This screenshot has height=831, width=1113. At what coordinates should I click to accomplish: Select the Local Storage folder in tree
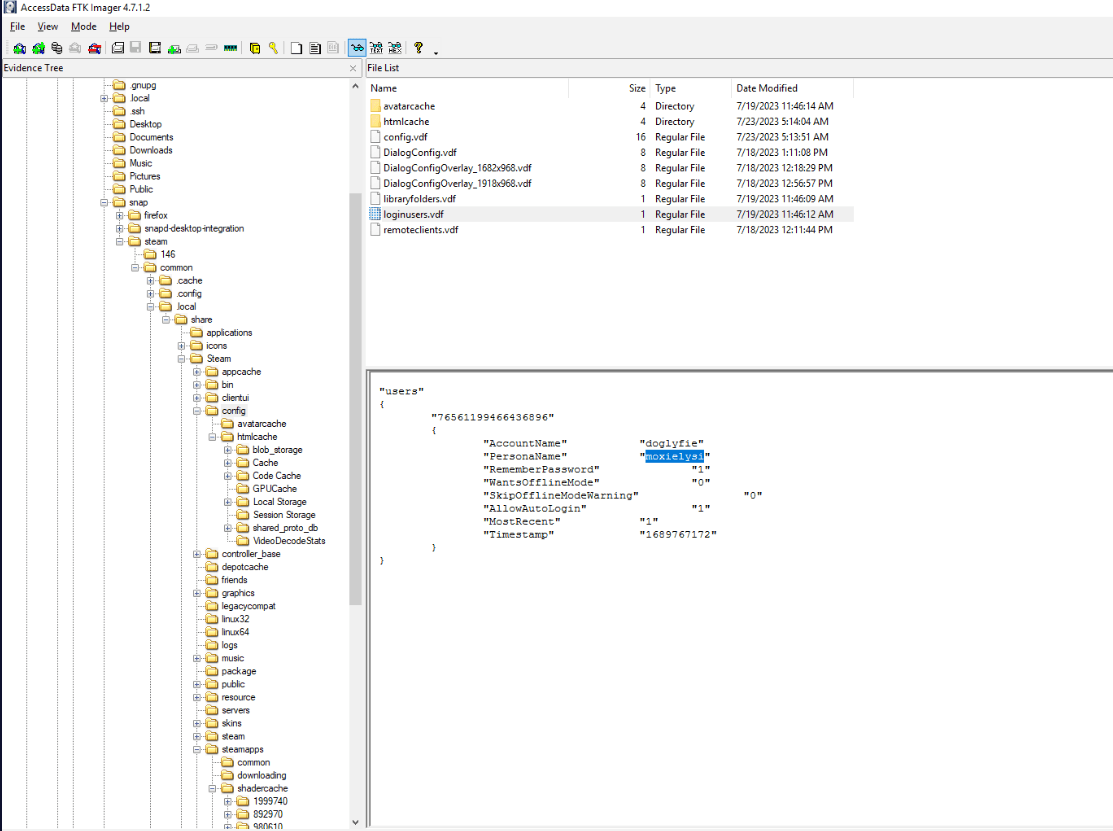tap(280, 502)
